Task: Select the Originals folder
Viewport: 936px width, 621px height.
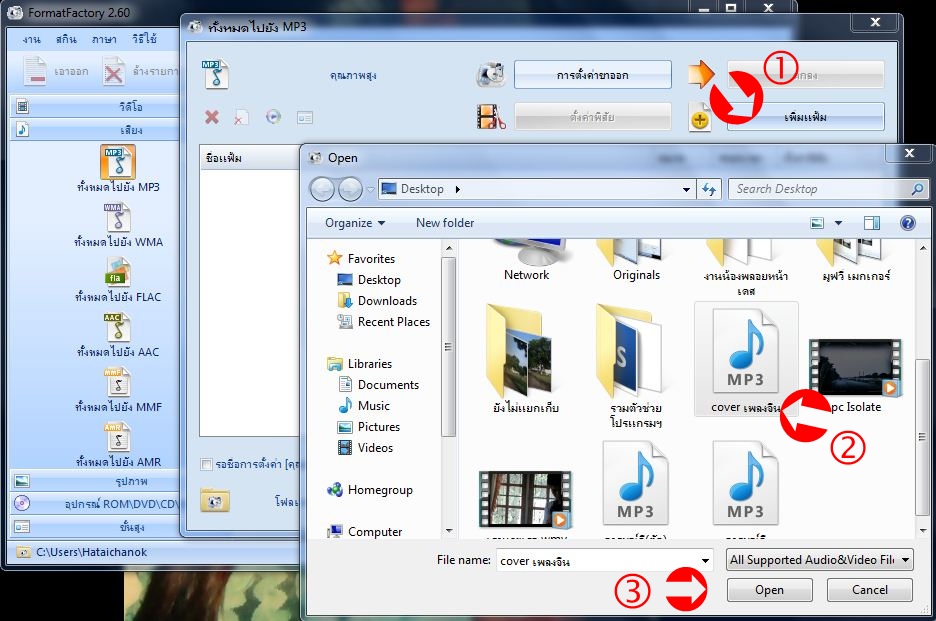Action: (636, 260)
